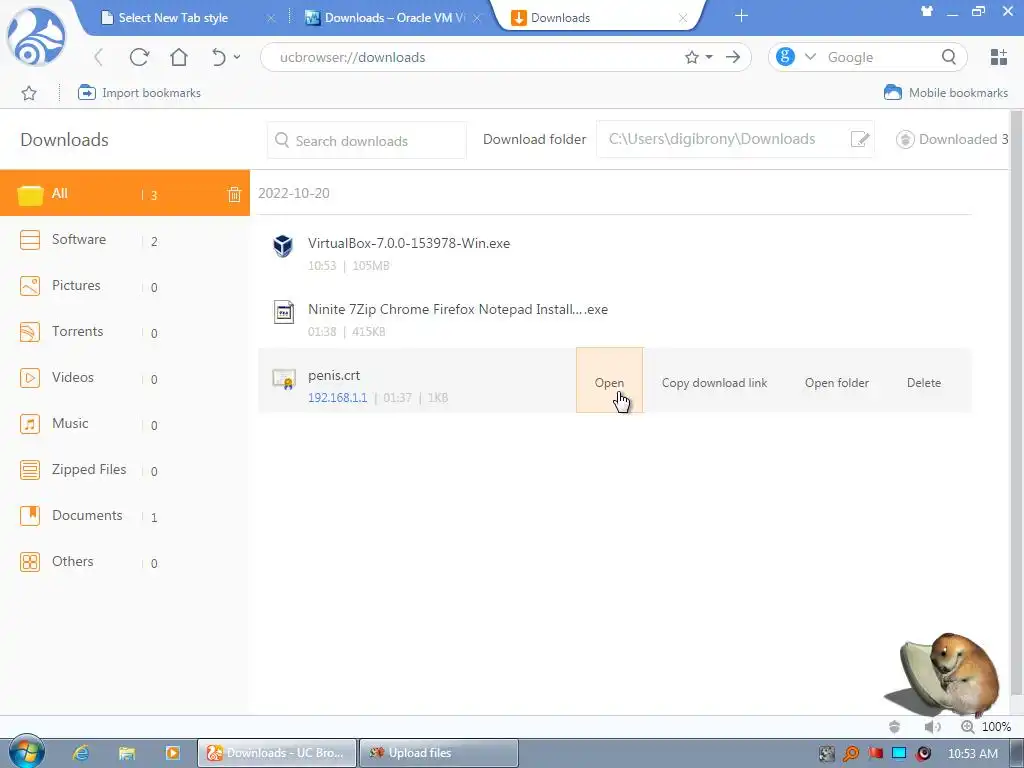The height and width of the screenshot is (768, 1024).
Task: Open the skin/theme shirt icon
Action: (927, 11)
